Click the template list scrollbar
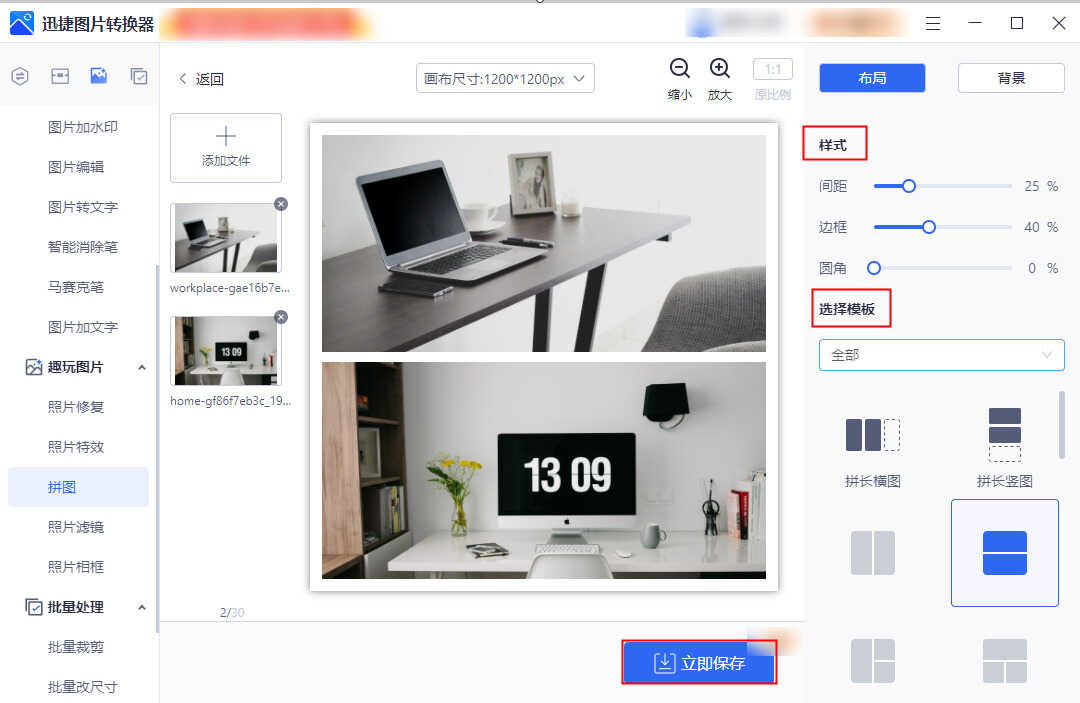Viewport: 1080px width, 703px height. coord(1061,425)
